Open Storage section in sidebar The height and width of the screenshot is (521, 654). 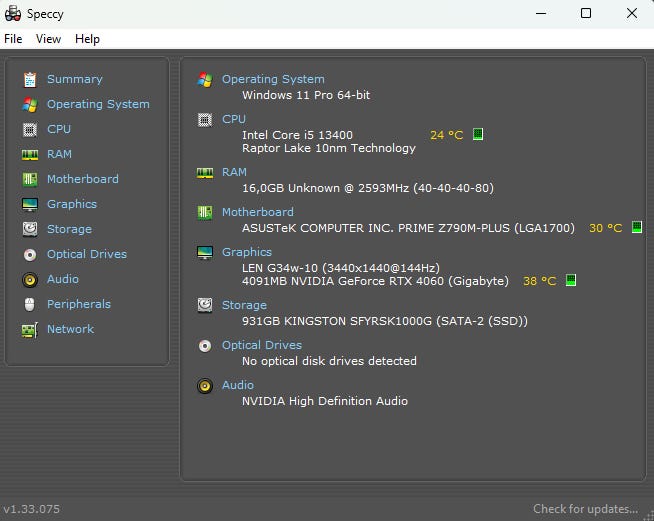[x=69, y=229]
